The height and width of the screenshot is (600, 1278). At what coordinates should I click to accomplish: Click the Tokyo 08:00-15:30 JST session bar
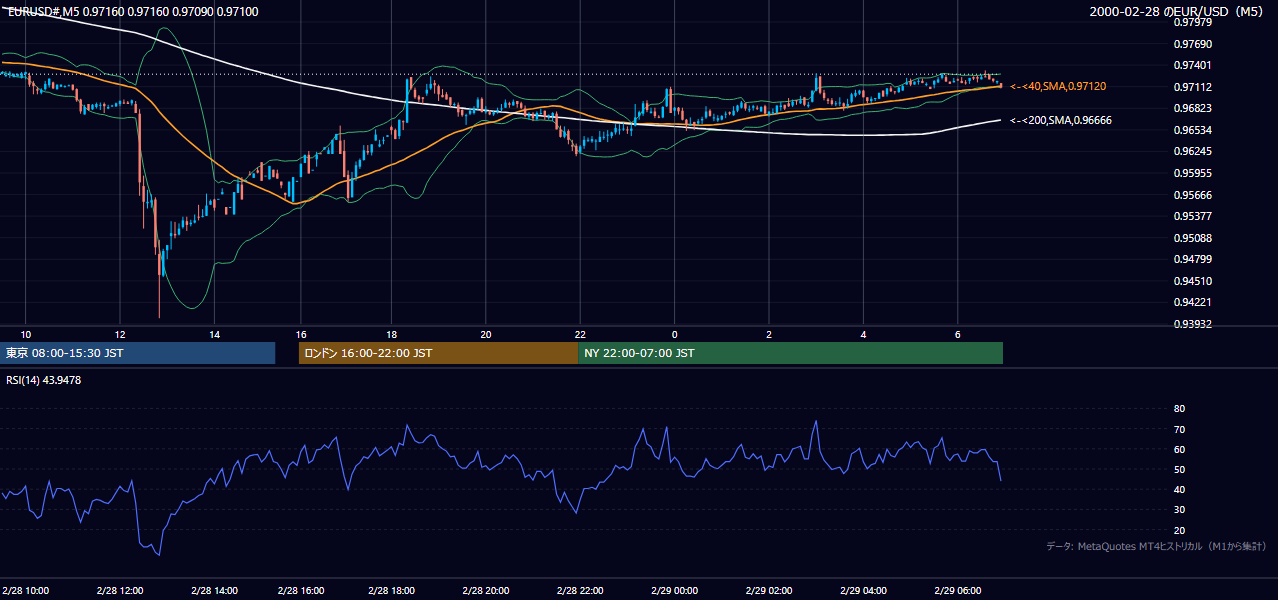pyautogui.click(x=138, y=353)
